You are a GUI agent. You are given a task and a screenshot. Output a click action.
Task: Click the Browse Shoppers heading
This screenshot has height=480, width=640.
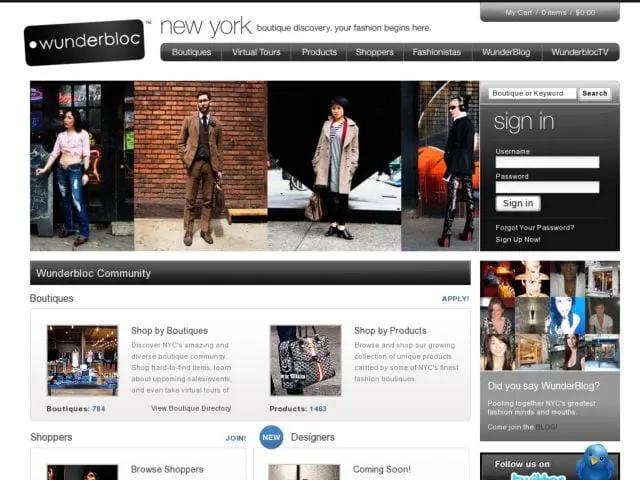(x=167, y=469)
